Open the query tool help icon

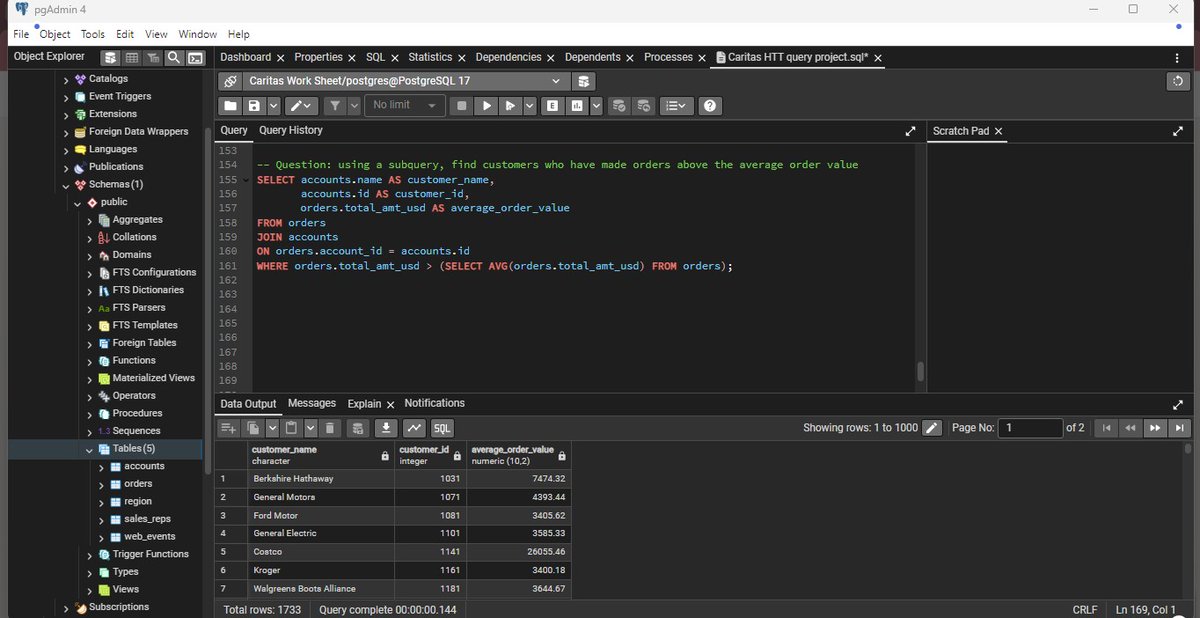(x=710, y=106)
